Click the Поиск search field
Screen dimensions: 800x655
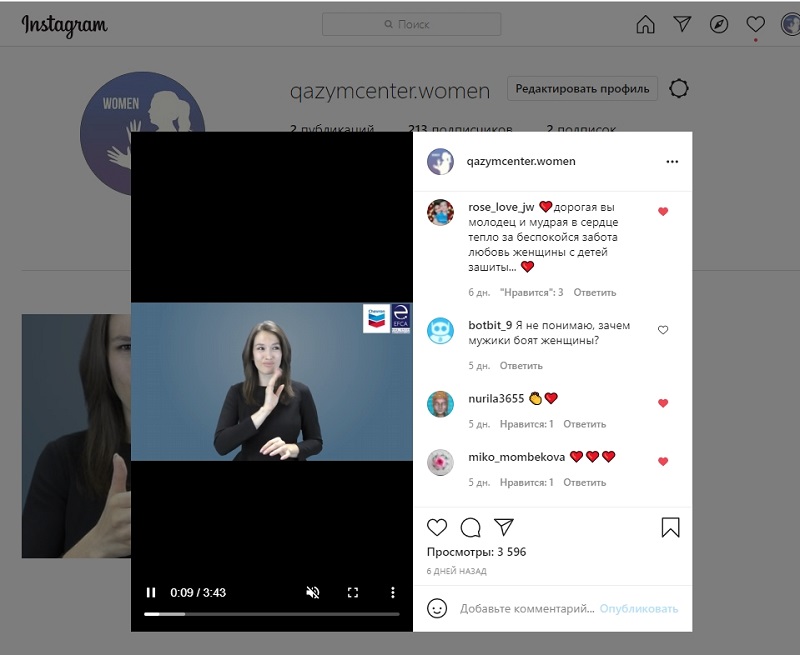[x=420, y=25]
